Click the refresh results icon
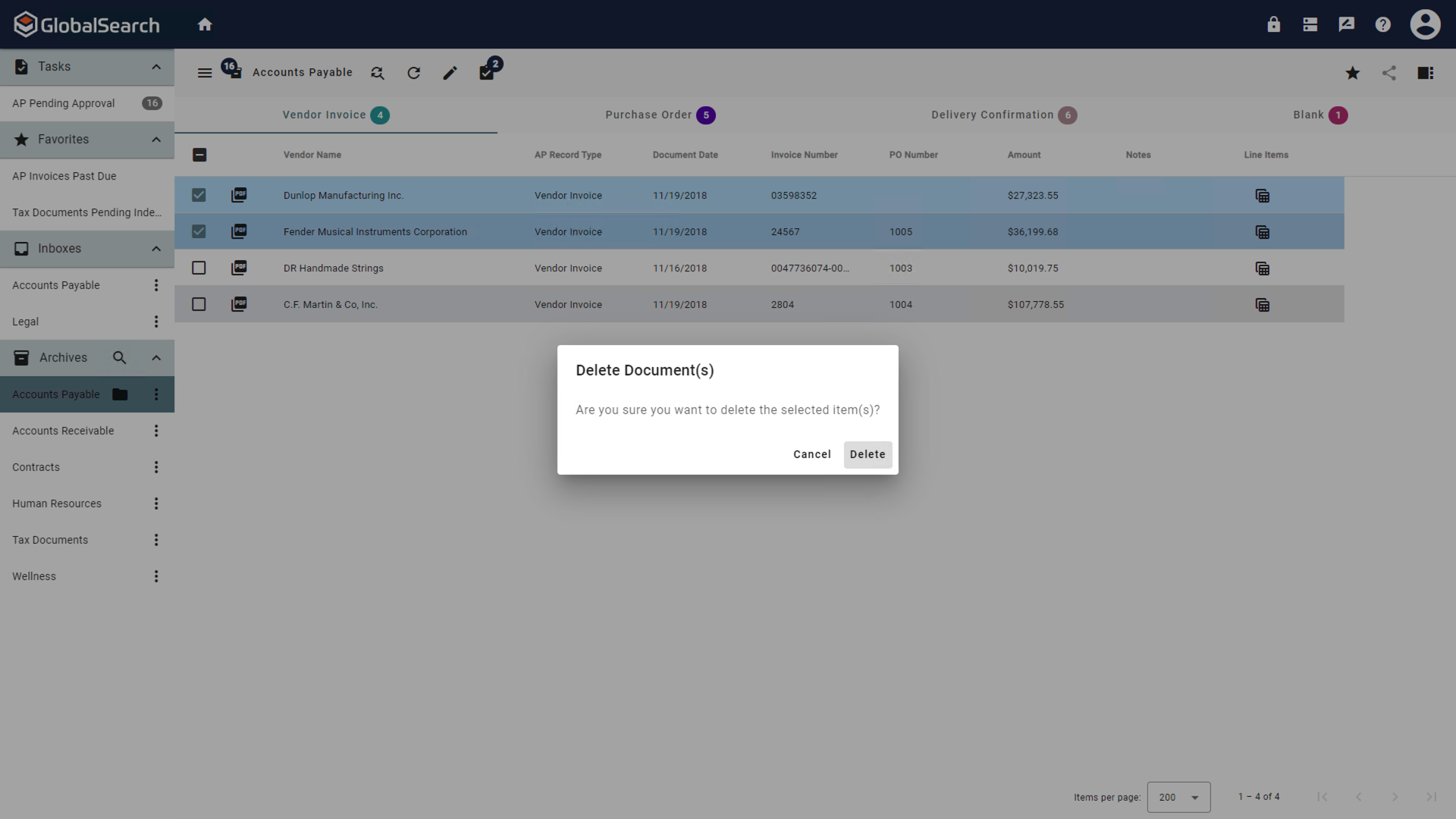This screenshot has width=1456, height=819. coord(413,73)
